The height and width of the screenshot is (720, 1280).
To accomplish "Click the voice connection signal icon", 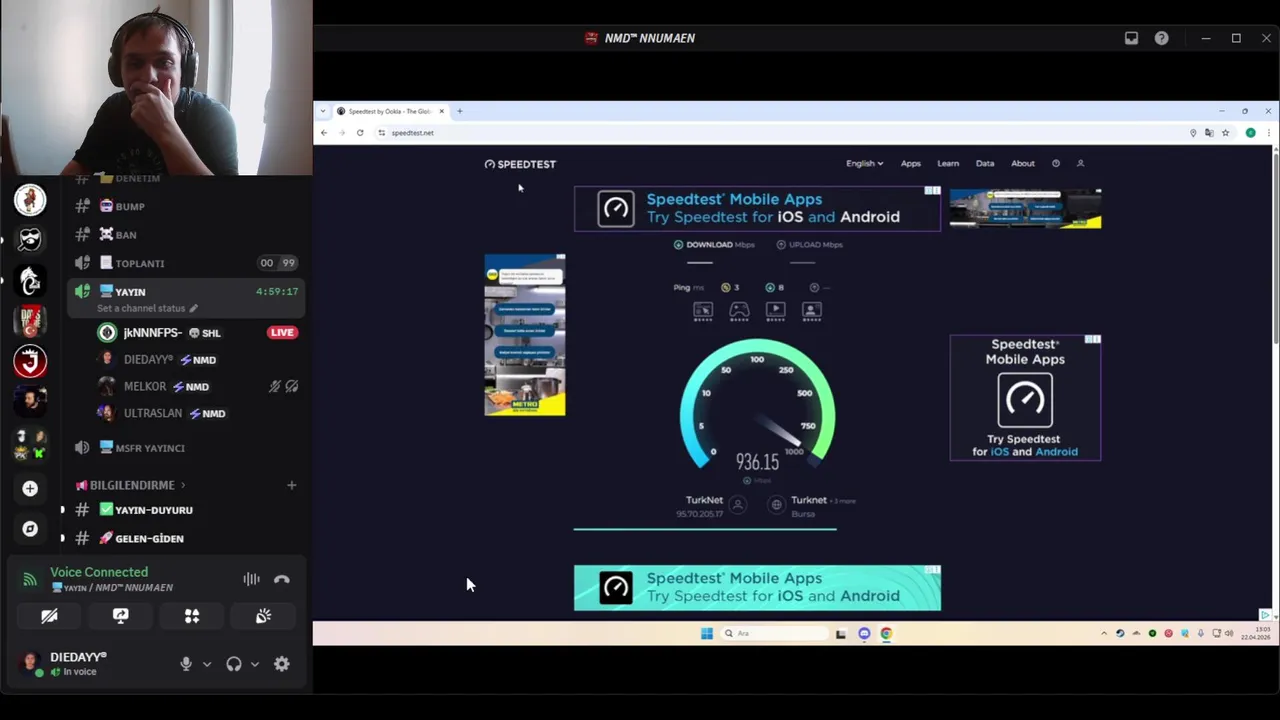I will click(30, 579).
